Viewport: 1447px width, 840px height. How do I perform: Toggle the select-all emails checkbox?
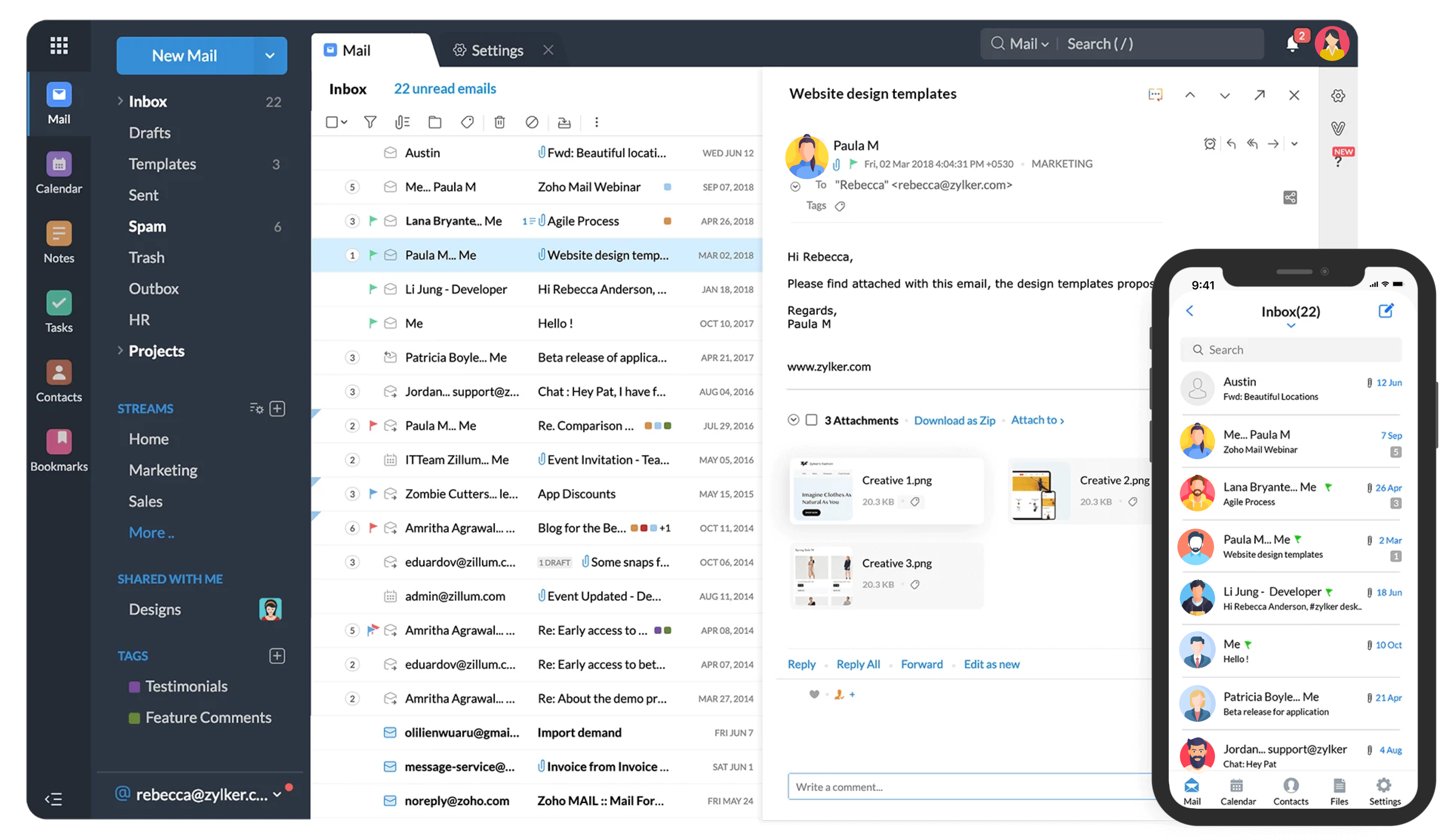(331, 122)
